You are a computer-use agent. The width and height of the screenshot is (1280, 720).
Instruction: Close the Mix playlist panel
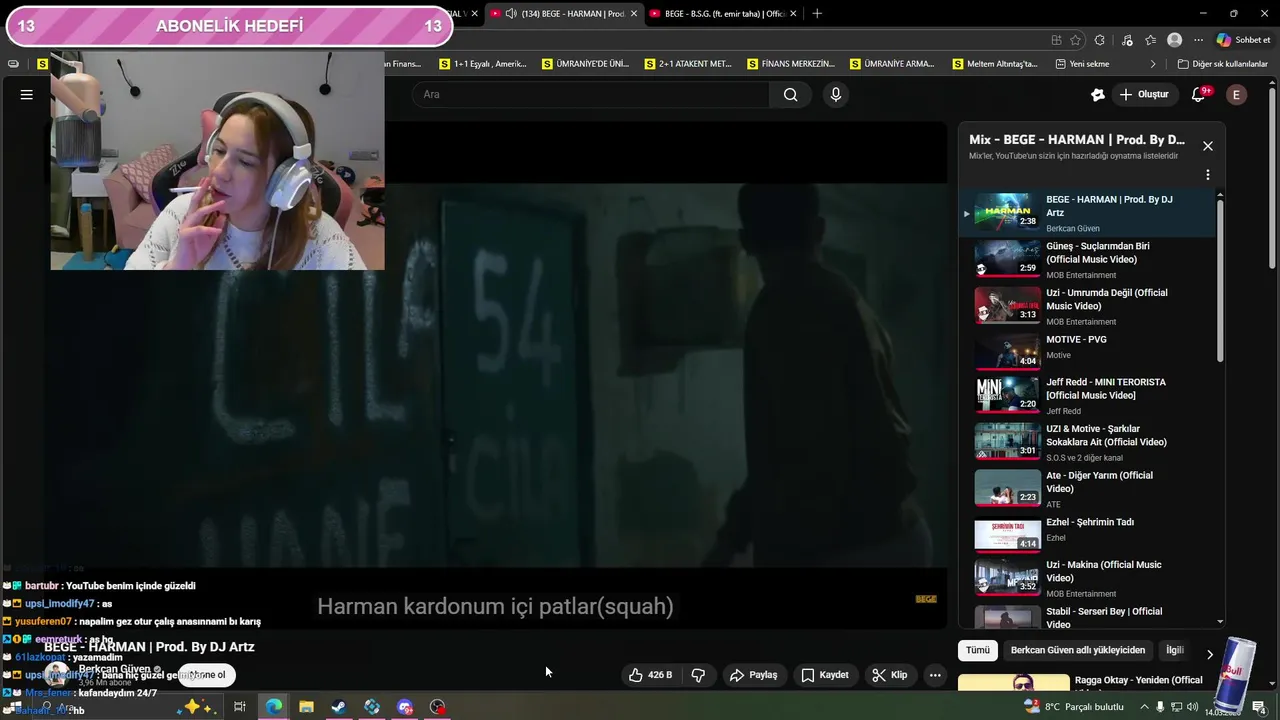point(1208,146)
